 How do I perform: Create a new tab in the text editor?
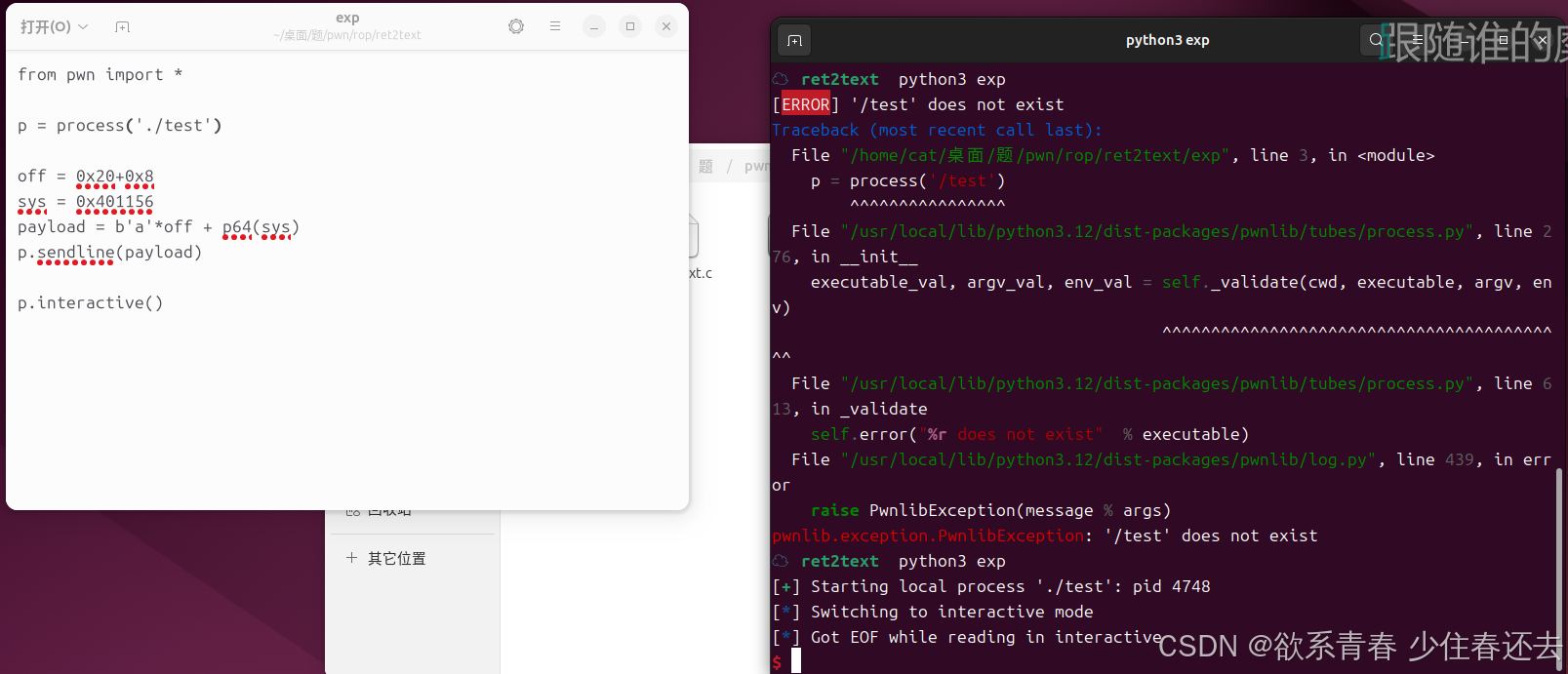[122, 26]
